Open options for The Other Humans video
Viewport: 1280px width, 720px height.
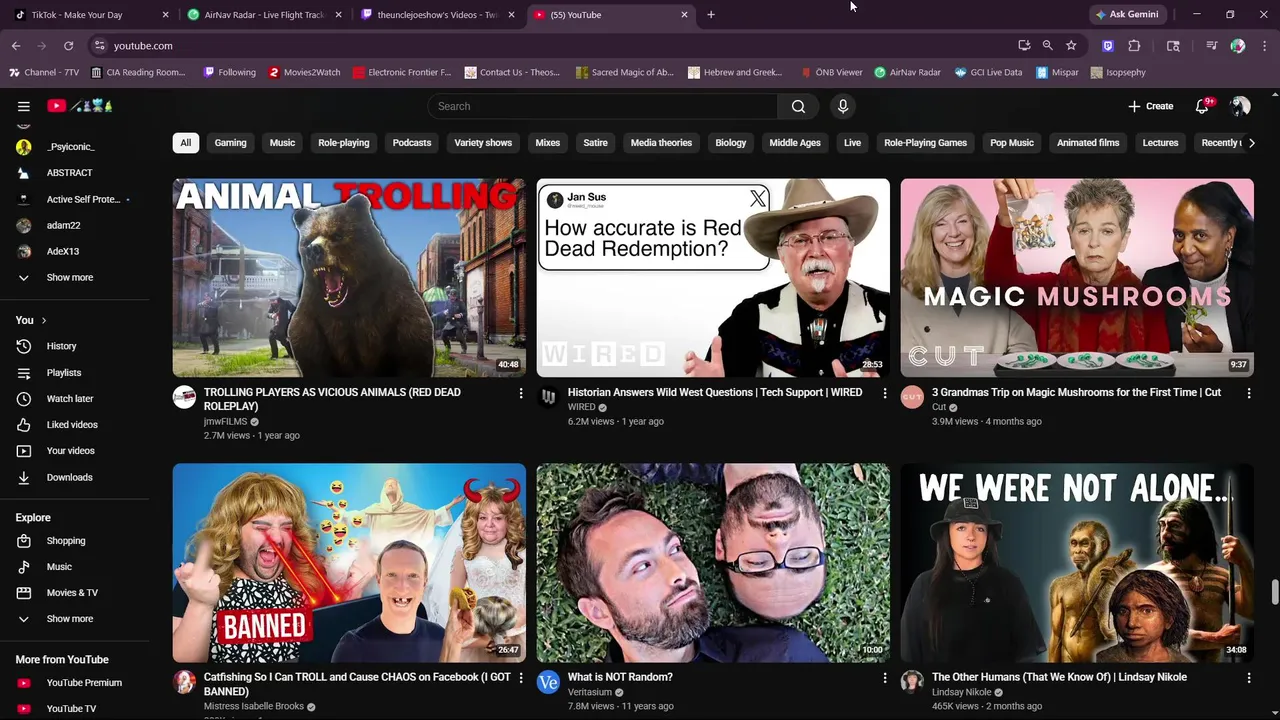click(1248, 678)
